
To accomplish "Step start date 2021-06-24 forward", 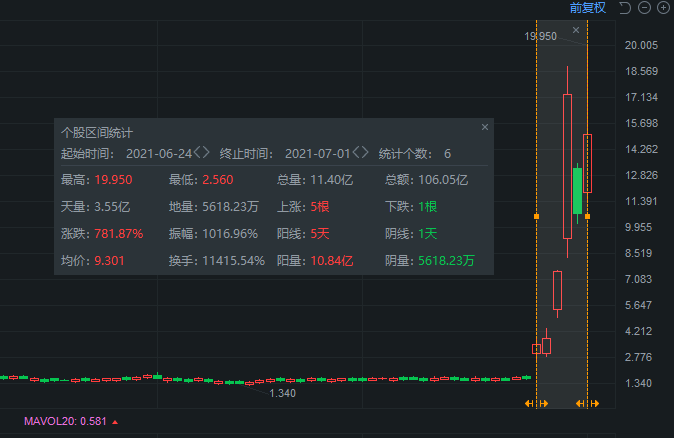I will tap(207, 153).
